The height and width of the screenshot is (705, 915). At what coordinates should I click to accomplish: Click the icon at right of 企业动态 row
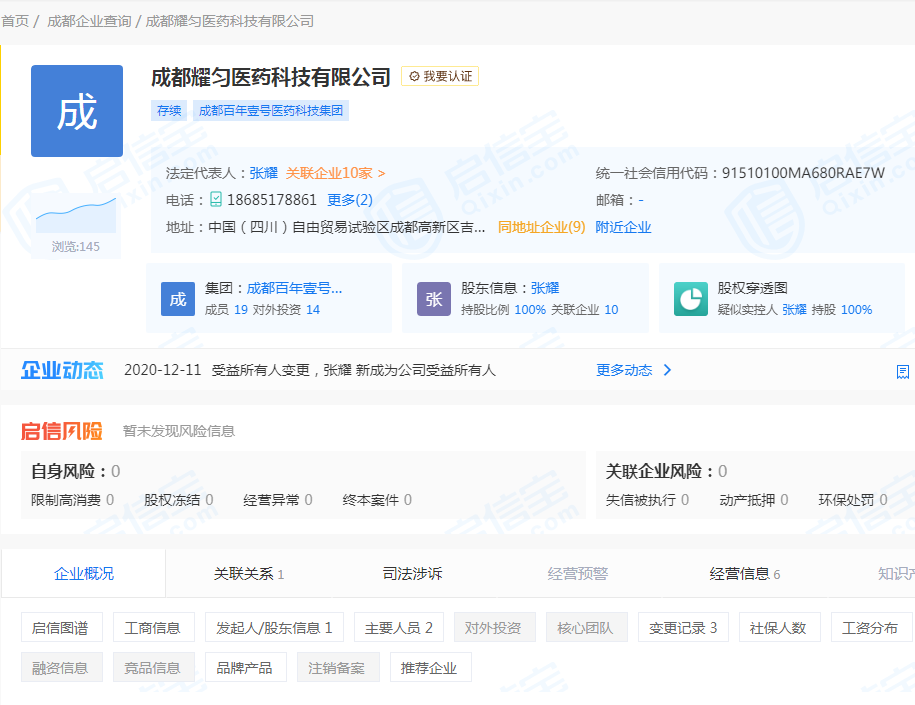coord(902,371)
